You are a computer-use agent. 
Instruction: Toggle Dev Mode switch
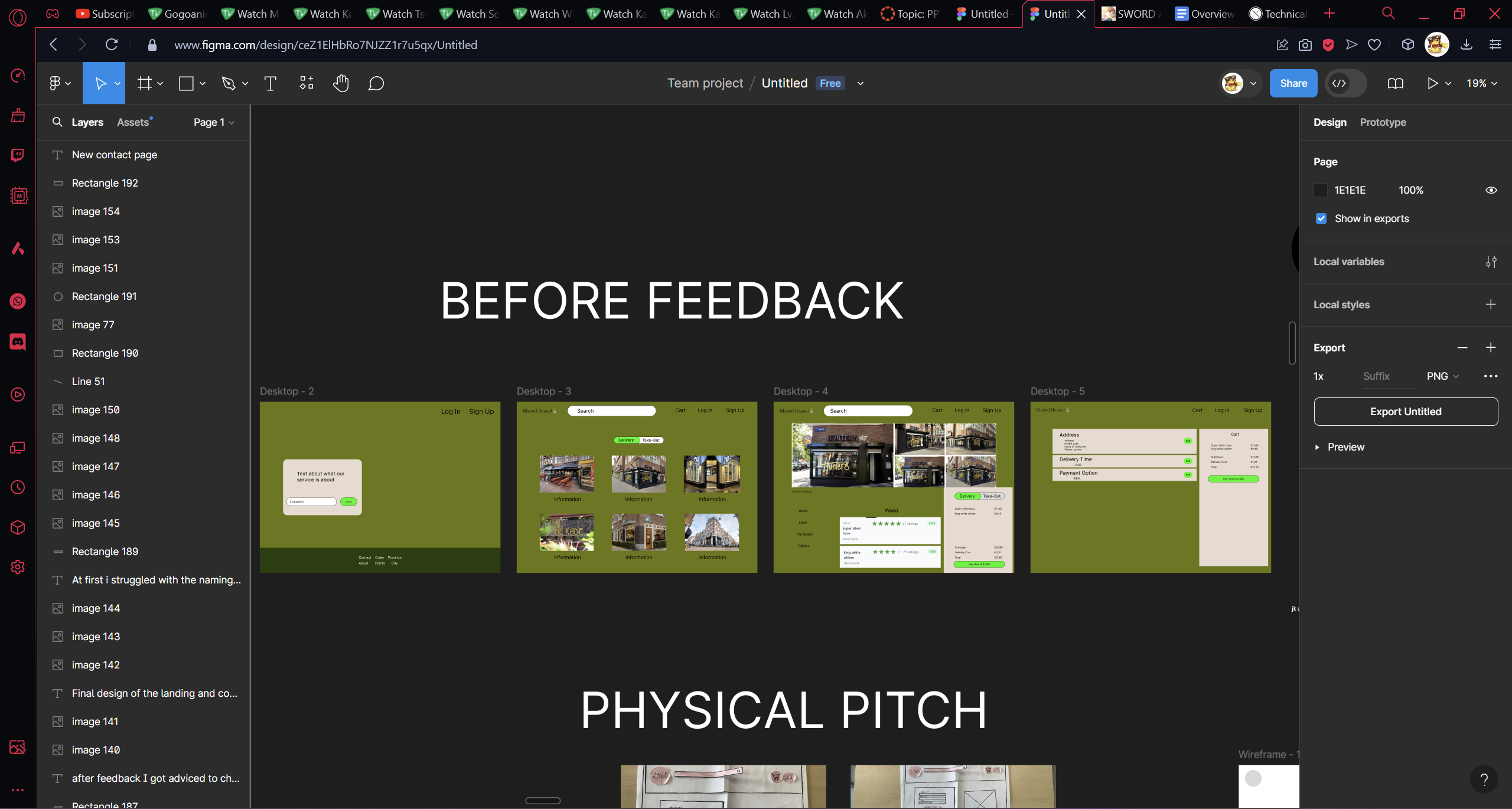(1345, 83)
